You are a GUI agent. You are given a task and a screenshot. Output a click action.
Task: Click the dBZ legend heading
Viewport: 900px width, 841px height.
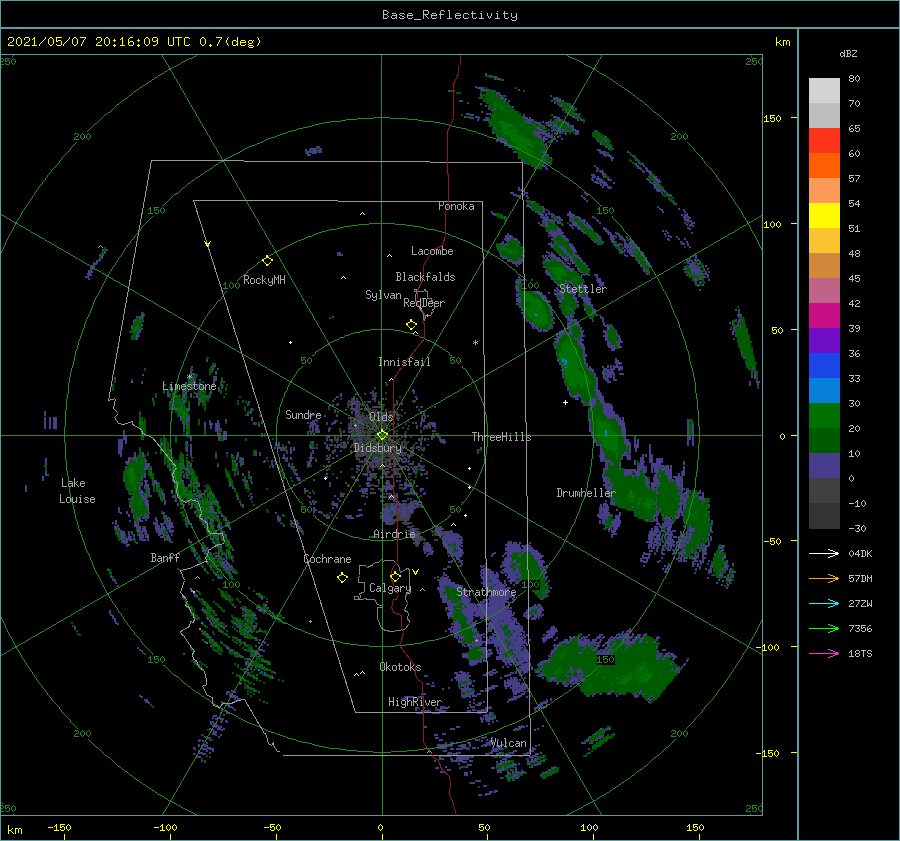point(848,53)
